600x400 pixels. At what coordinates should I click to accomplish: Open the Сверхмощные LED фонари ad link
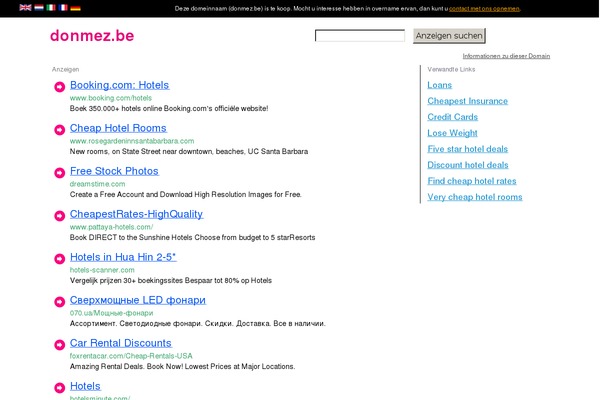click(x=138, y=300)
